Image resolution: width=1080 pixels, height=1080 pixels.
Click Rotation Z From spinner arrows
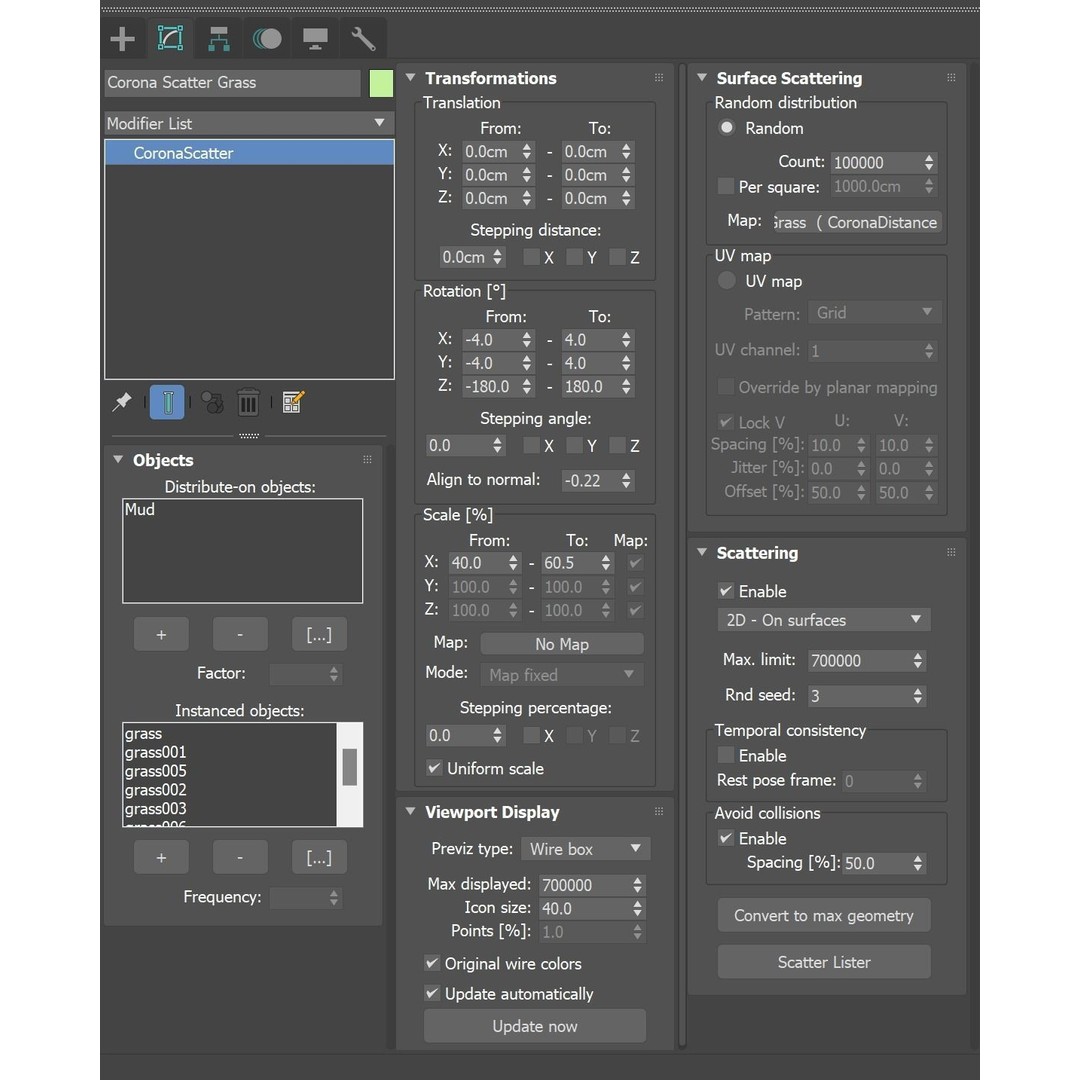[526, 386]
